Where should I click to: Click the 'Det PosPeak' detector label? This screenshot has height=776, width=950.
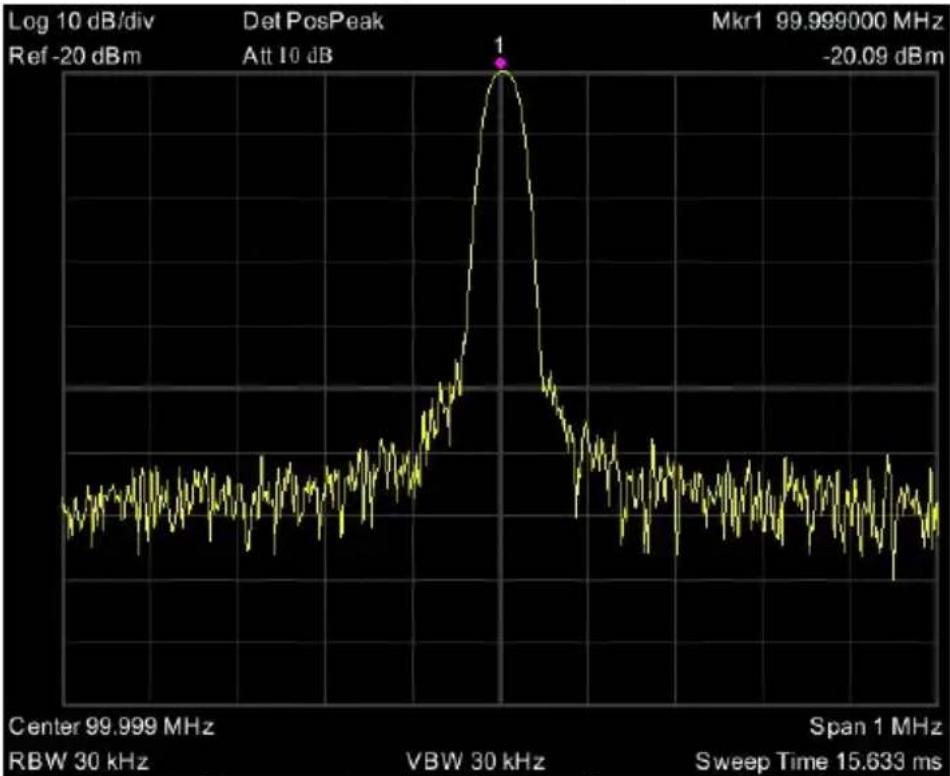313,21
